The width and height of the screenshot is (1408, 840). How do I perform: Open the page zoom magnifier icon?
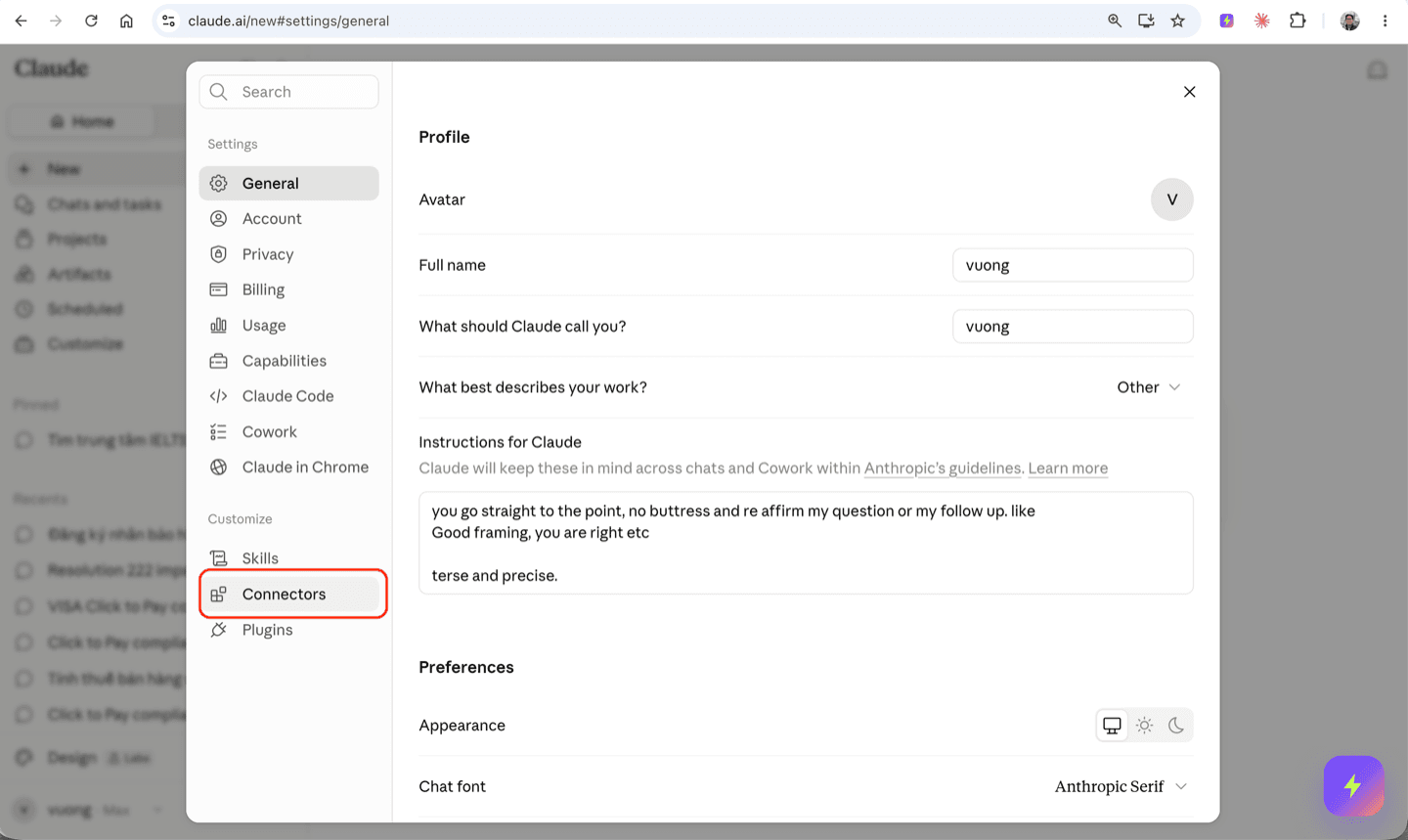(x=1115, y=21)
